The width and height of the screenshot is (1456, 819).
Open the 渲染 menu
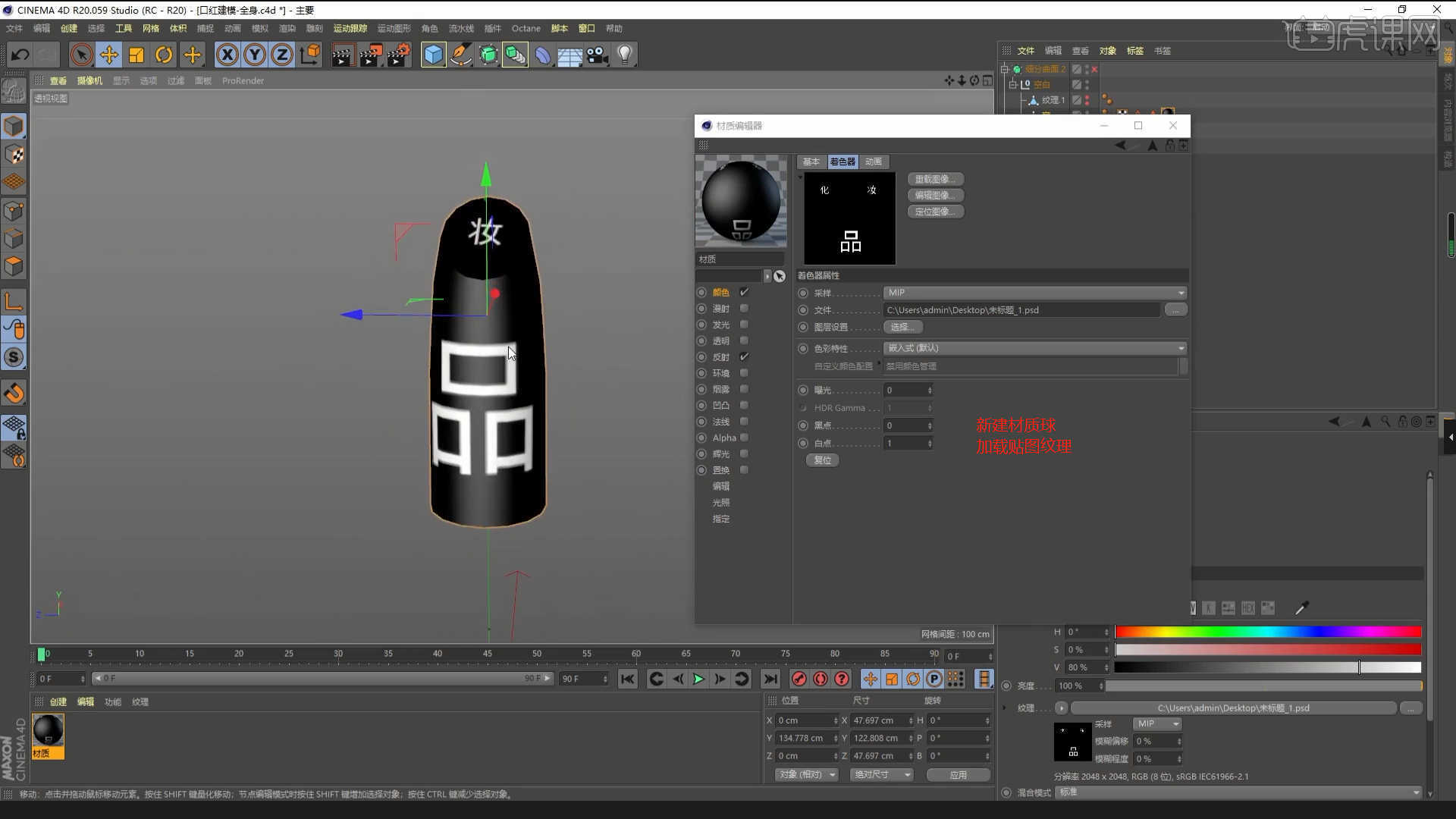point(287,29)
